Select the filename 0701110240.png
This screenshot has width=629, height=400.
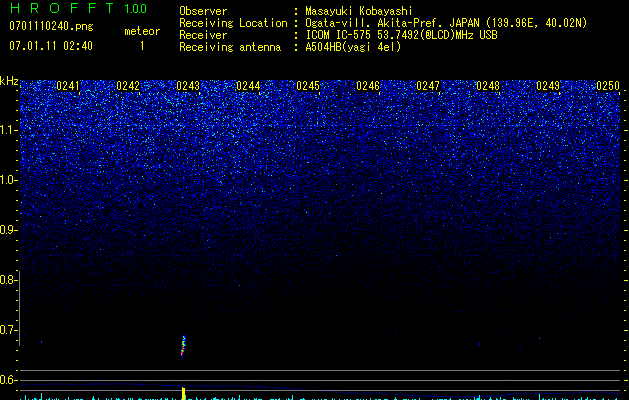pyautogui.click(x=51, y=26)
